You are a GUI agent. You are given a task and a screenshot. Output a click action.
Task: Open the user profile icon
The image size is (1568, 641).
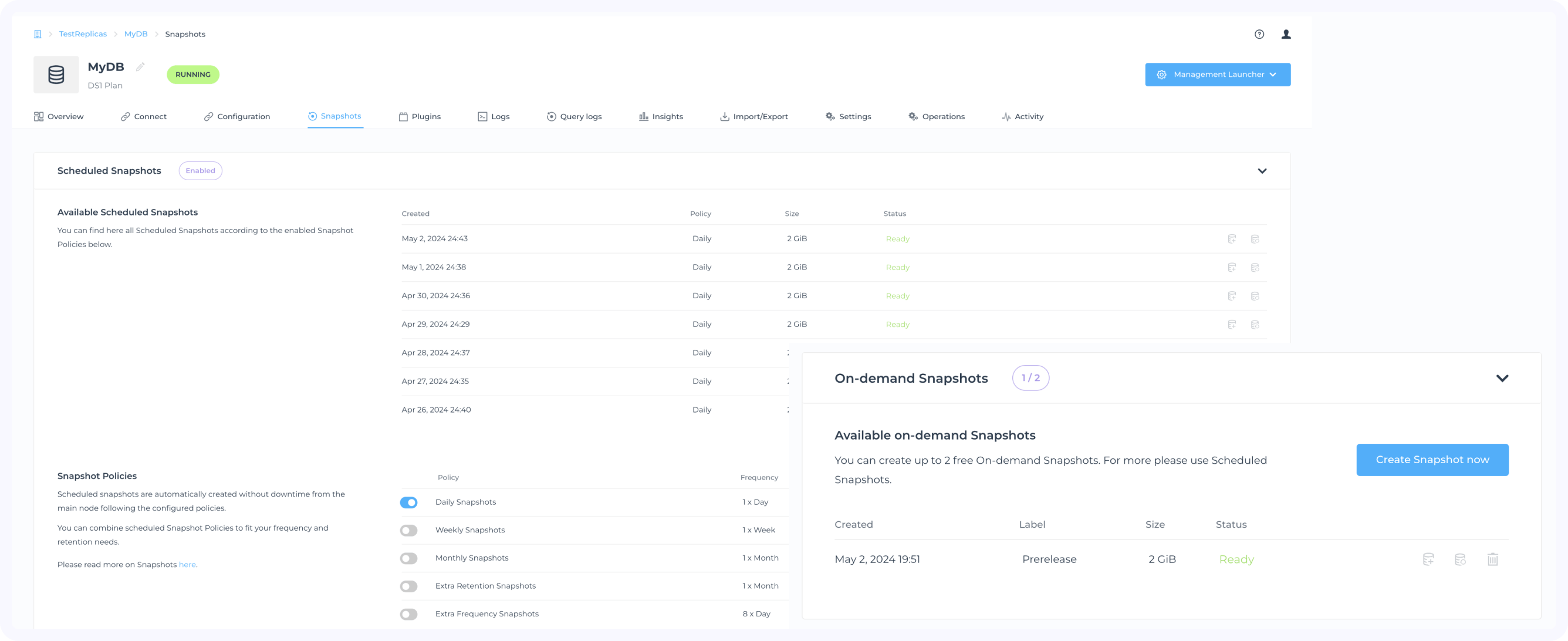pyautogui.click(x=1286, y=34)
